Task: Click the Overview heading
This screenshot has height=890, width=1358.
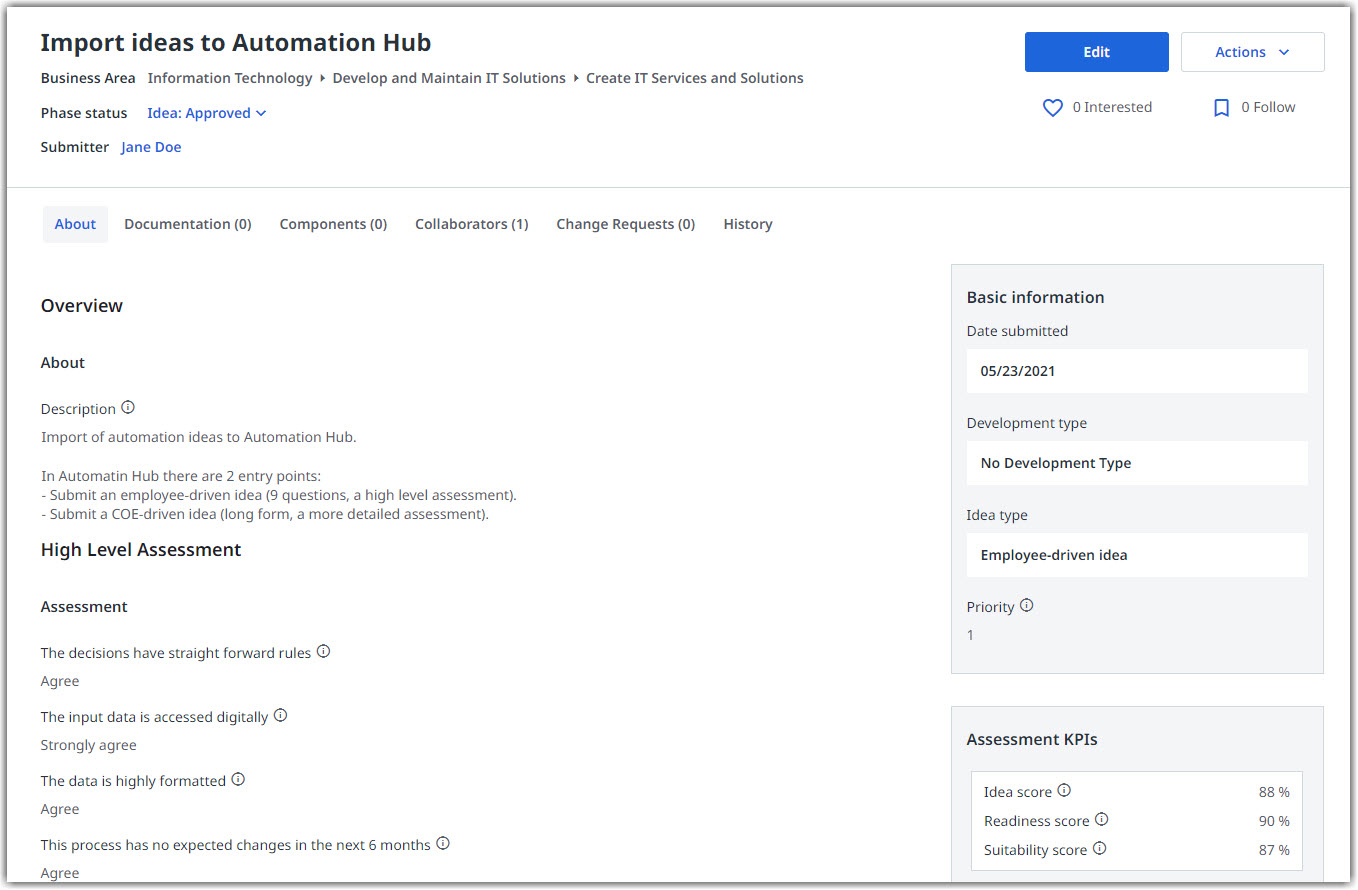Action: [x=82, y=306]
